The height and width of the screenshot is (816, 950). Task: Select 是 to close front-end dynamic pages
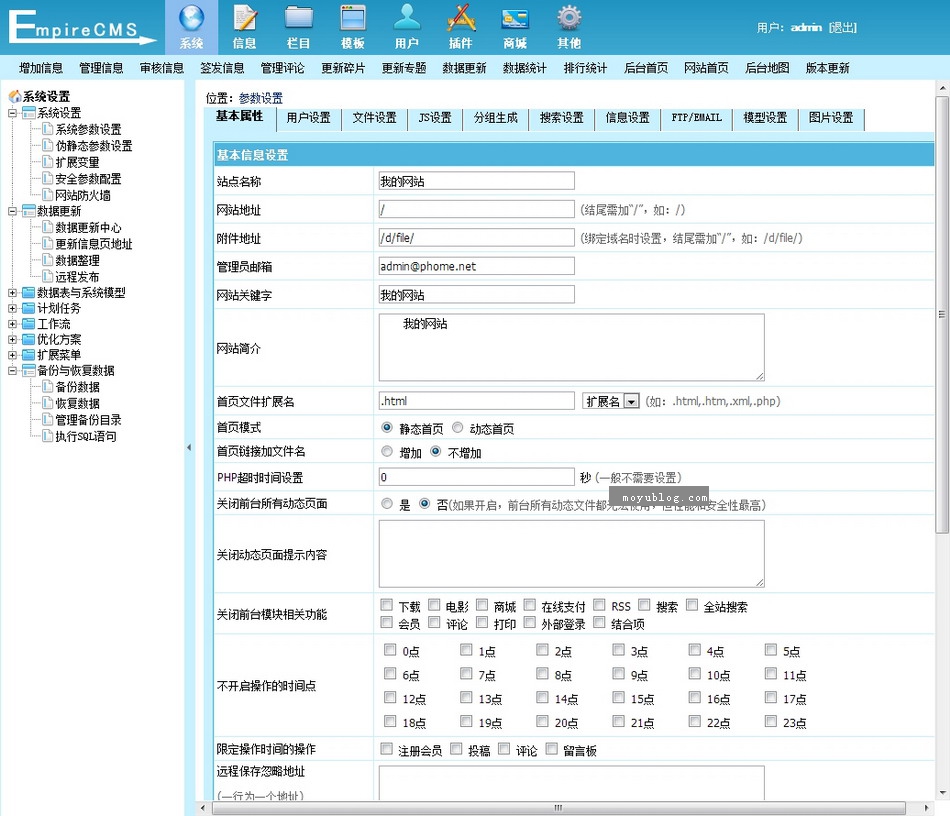click(387, 503)
